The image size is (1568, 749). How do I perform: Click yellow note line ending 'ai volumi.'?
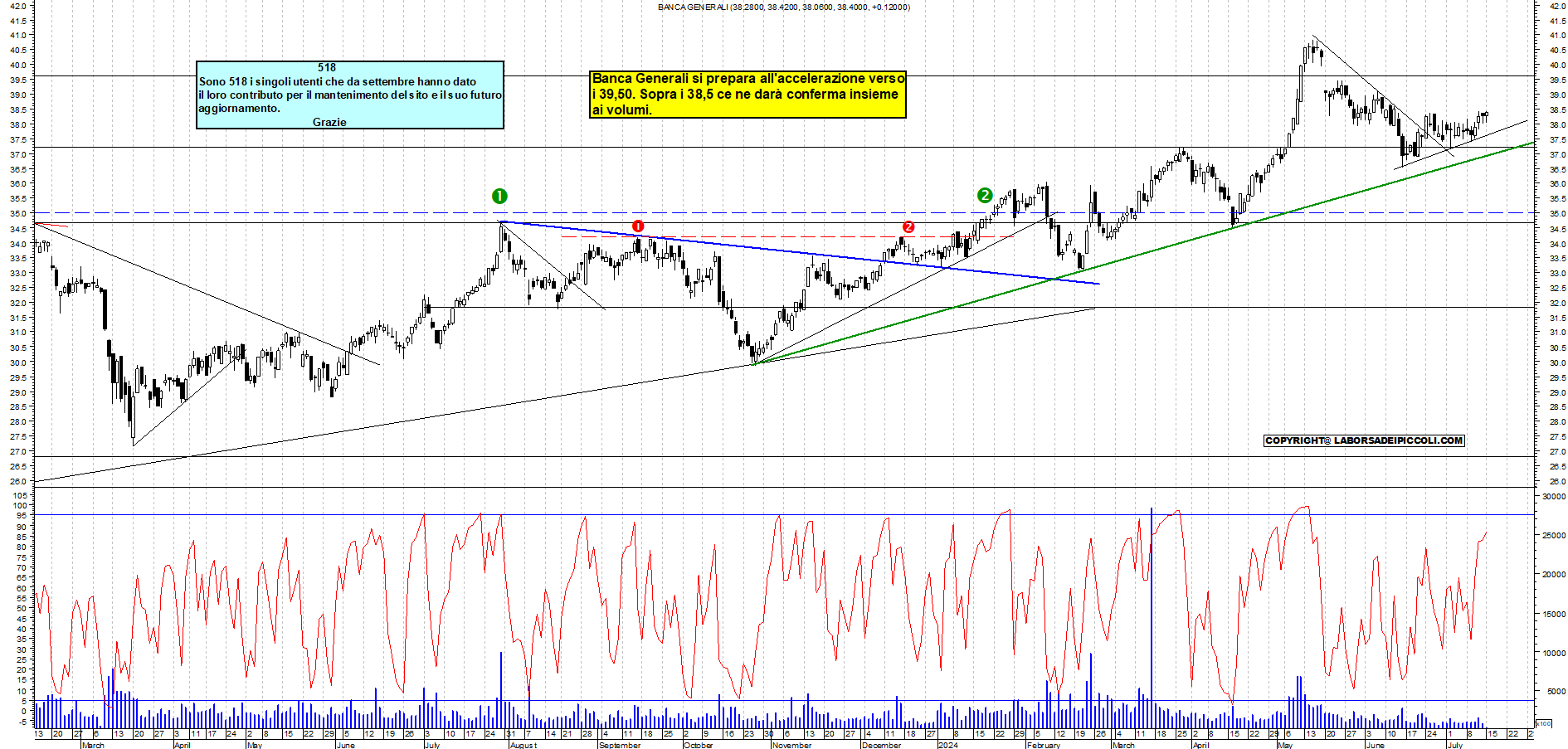pos(621,110)
